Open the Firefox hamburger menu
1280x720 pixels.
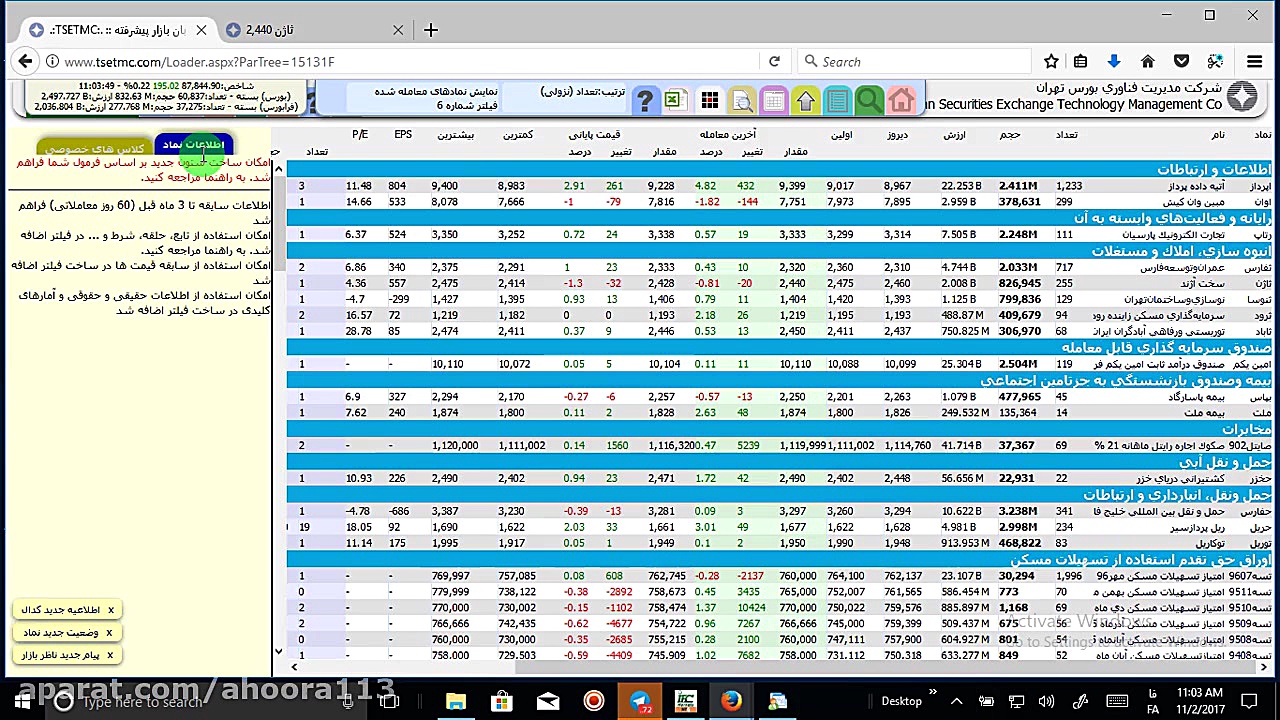click(1254, 62)
